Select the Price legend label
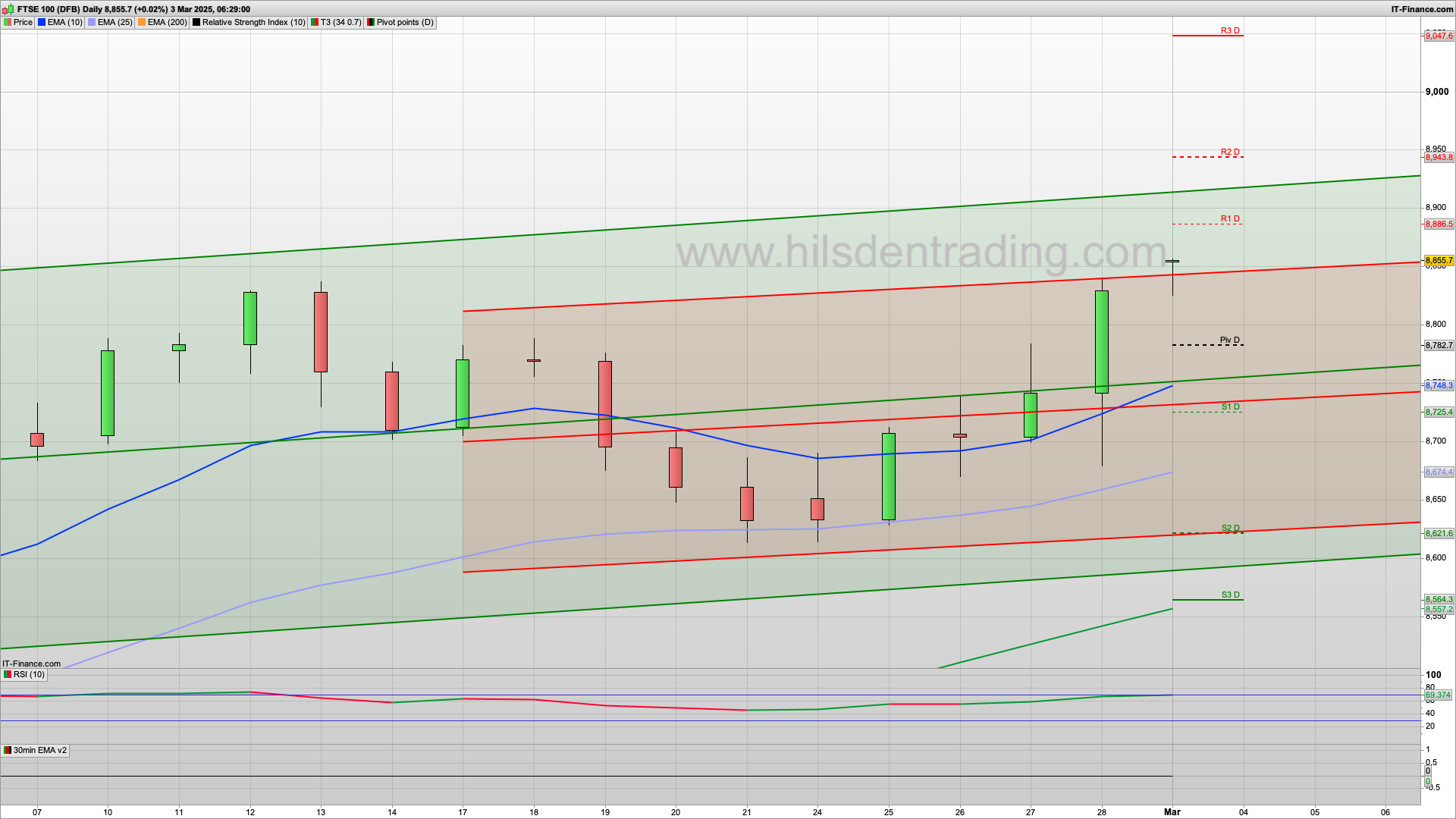The height and width of the screenshot is (819, 1456). (x=23, y=23)
